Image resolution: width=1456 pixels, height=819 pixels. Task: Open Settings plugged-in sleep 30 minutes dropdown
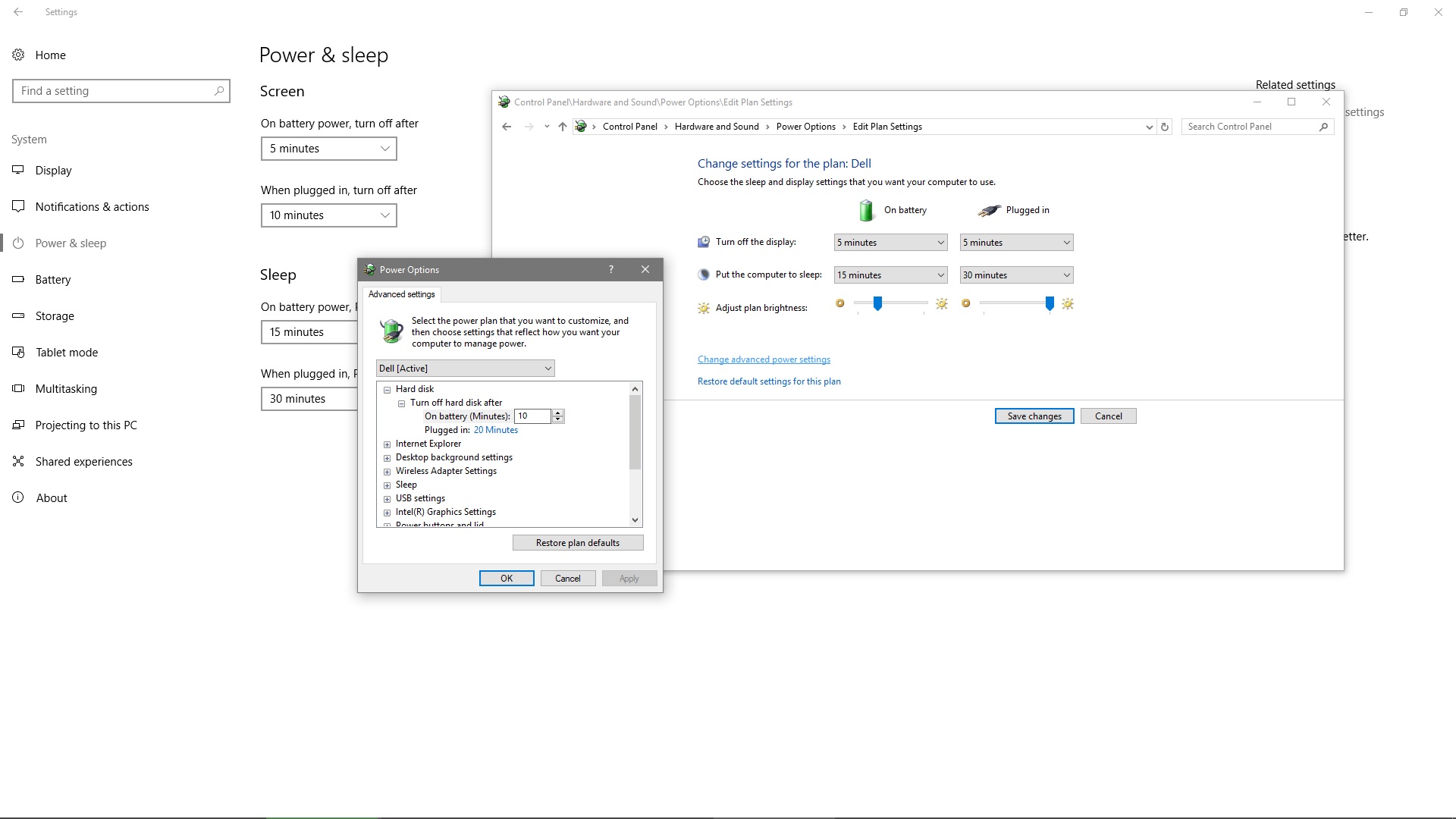coord(309,399)
